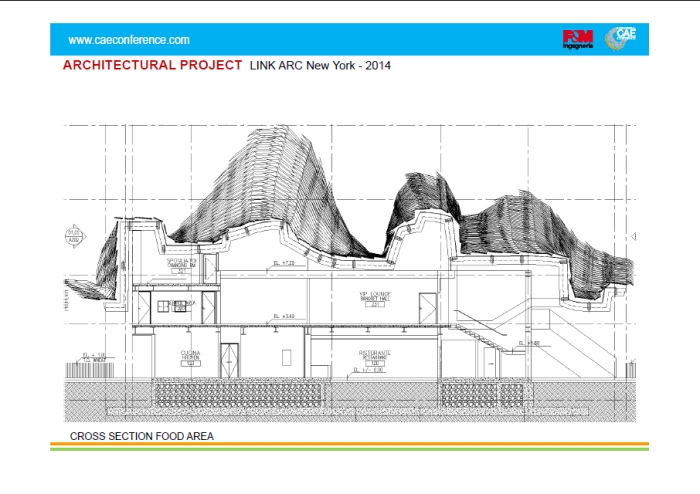
Task: Click the right foundation block pattern
Action: click(x=484, y=393)
